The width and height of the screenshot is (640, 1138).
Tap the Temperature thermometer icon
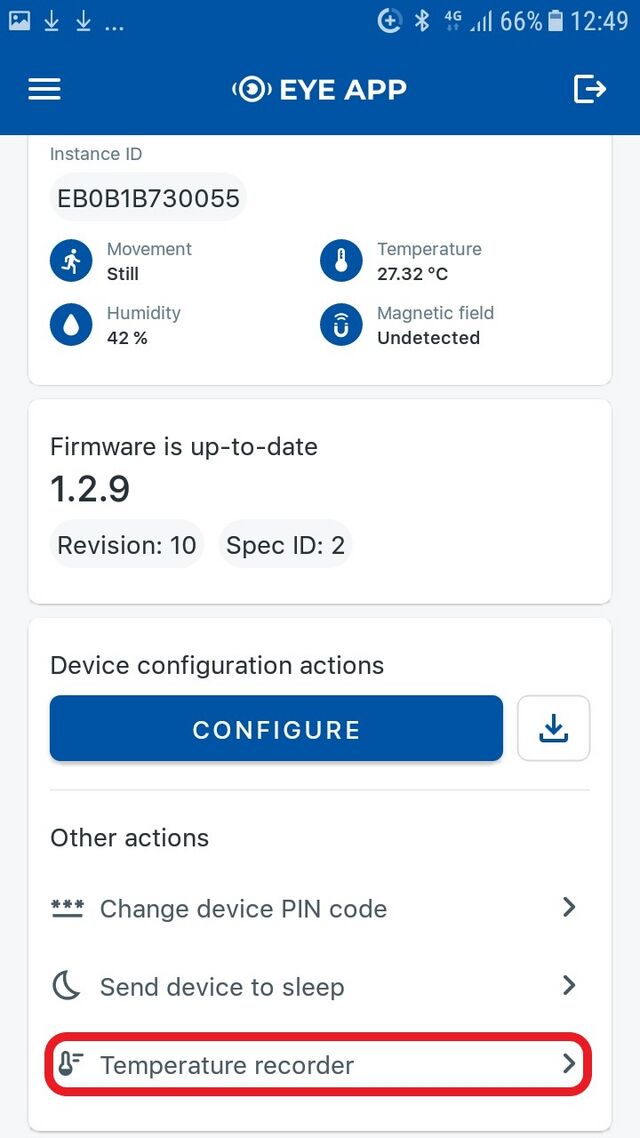tap(341, 260)
